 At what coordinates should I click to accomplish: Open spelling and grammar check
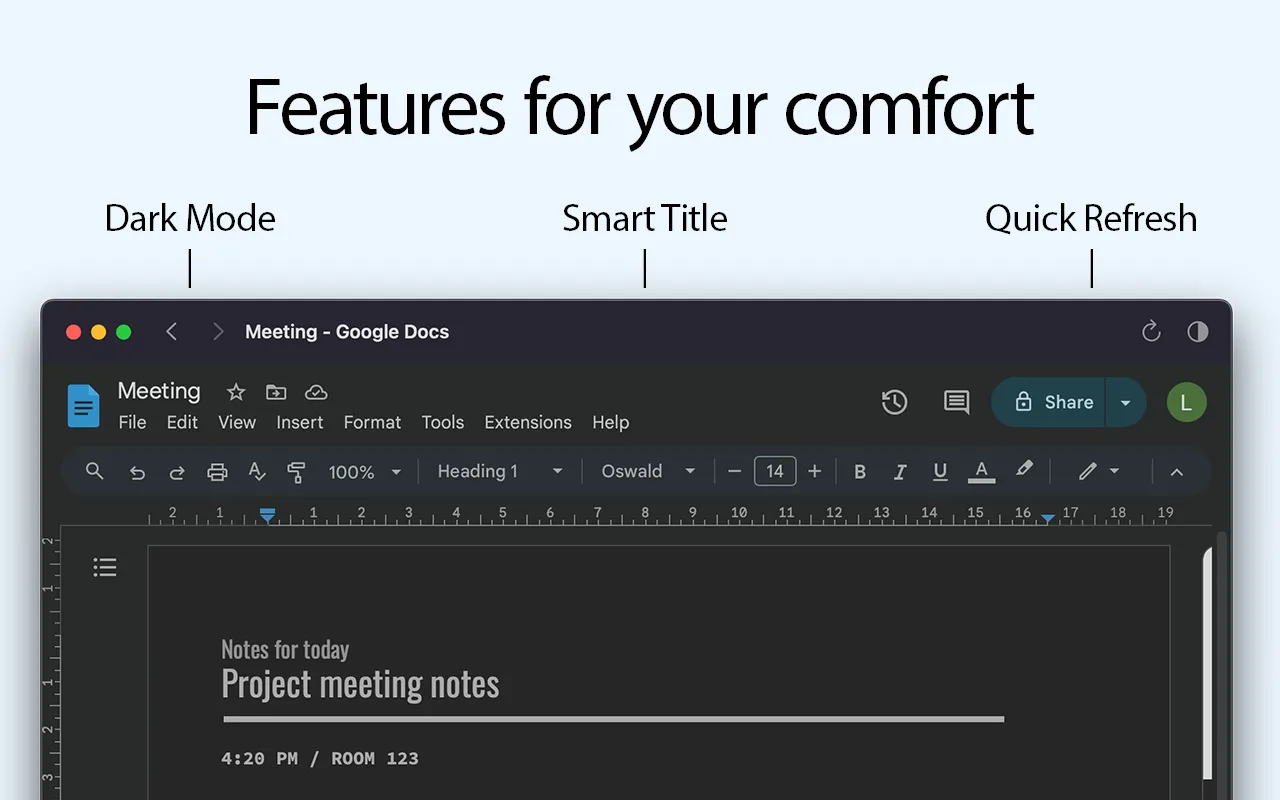[x=257, y=471]
